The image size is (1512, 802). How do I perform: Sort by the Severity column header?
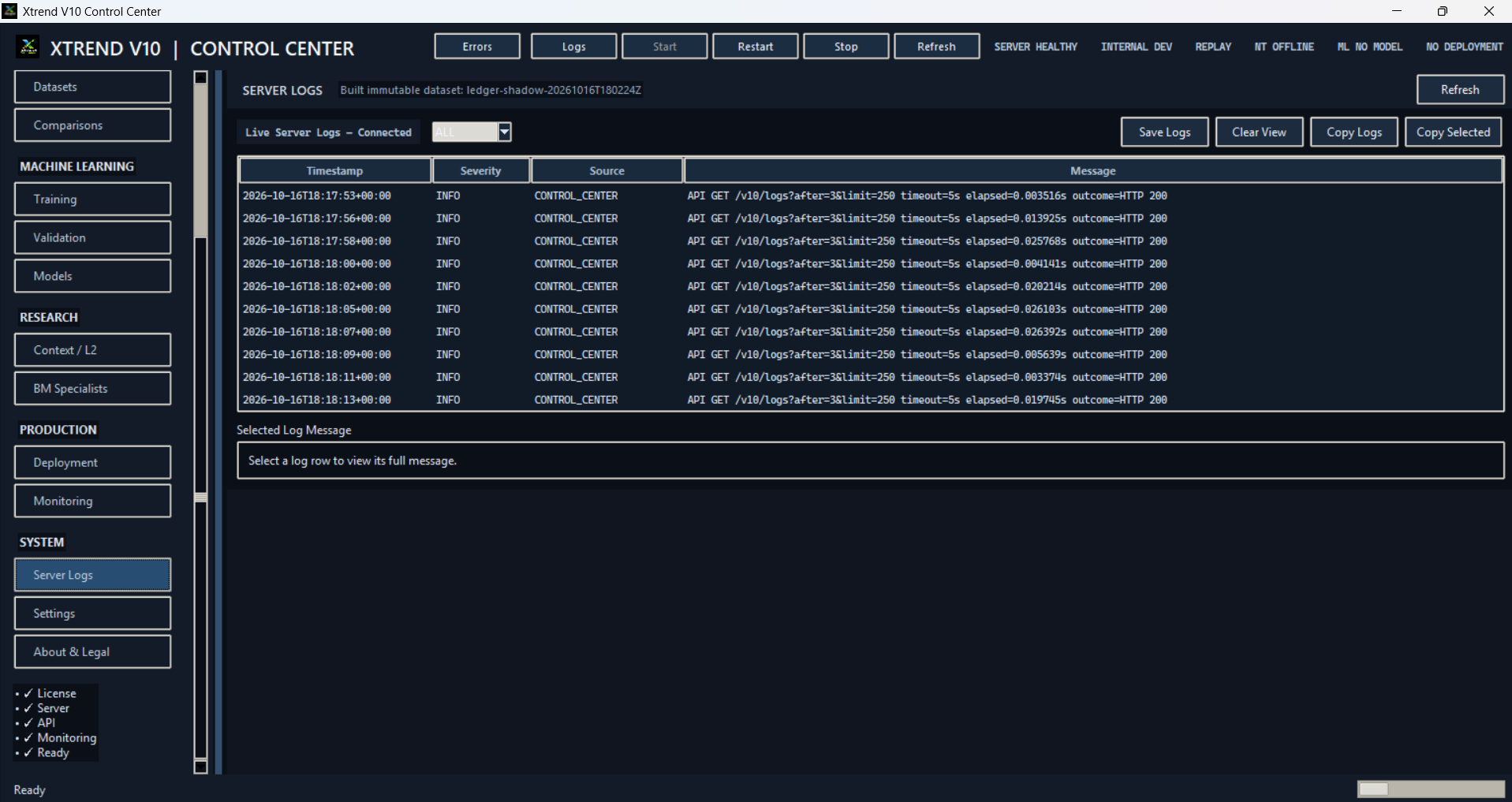click(x=480, y=170)
